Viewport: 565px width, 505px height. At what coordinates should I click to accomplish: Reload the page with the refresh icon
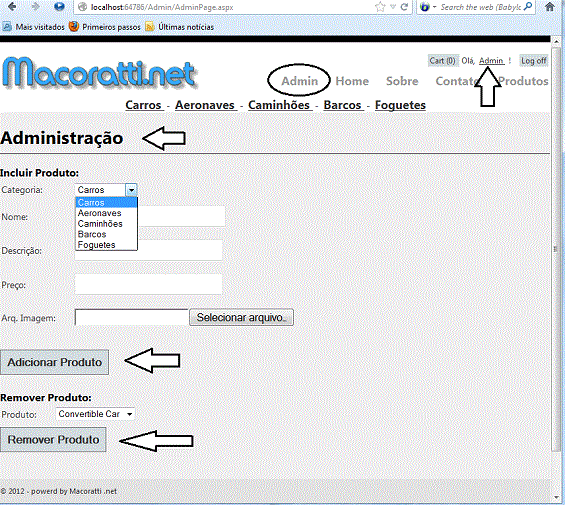pyautogui.click(x=404, y=7)
